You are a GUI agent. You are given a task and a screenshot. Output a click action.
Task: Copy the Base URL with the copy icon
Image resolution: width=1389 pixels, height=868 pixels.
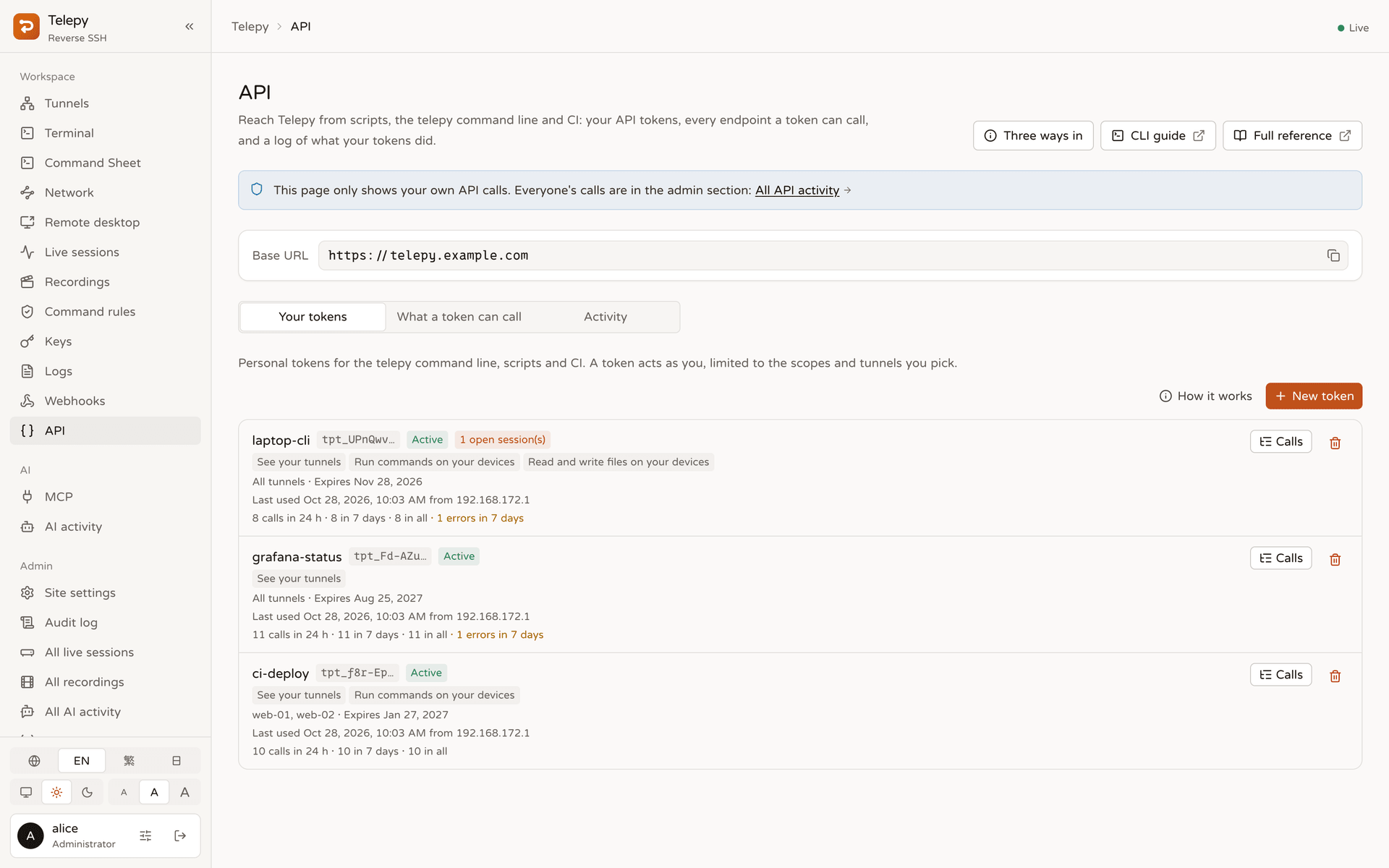click(1333, 255)
